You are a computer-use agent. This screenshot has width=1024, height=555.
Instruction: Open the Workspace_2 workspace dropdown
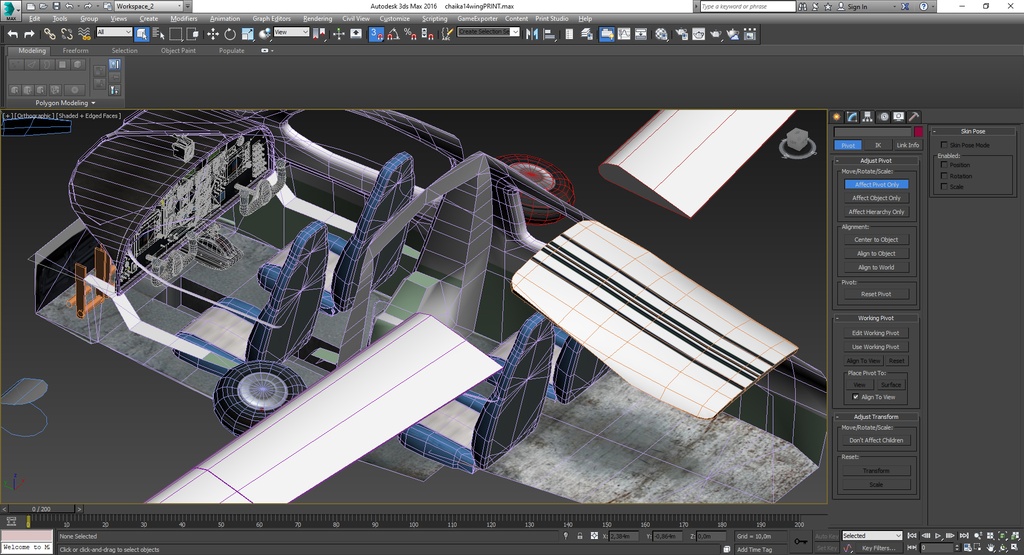148,6
